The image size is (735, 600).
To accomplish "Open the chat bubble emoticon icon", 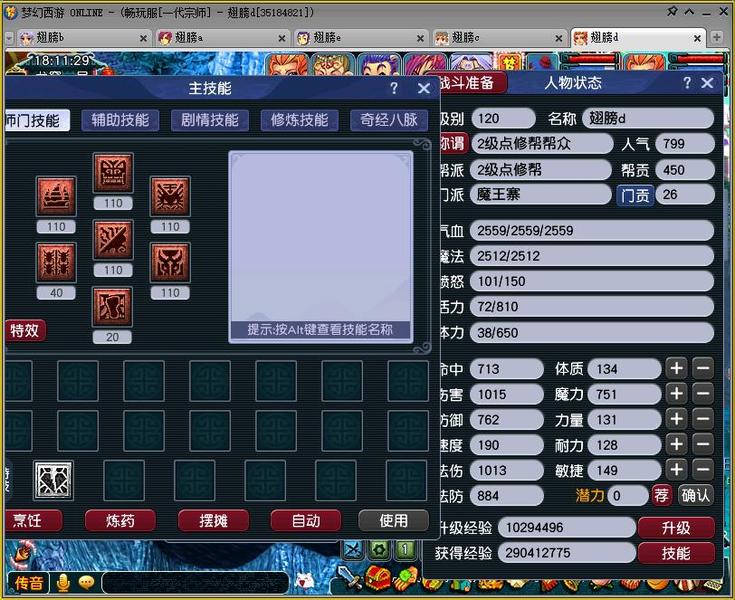I will (86, 582).
